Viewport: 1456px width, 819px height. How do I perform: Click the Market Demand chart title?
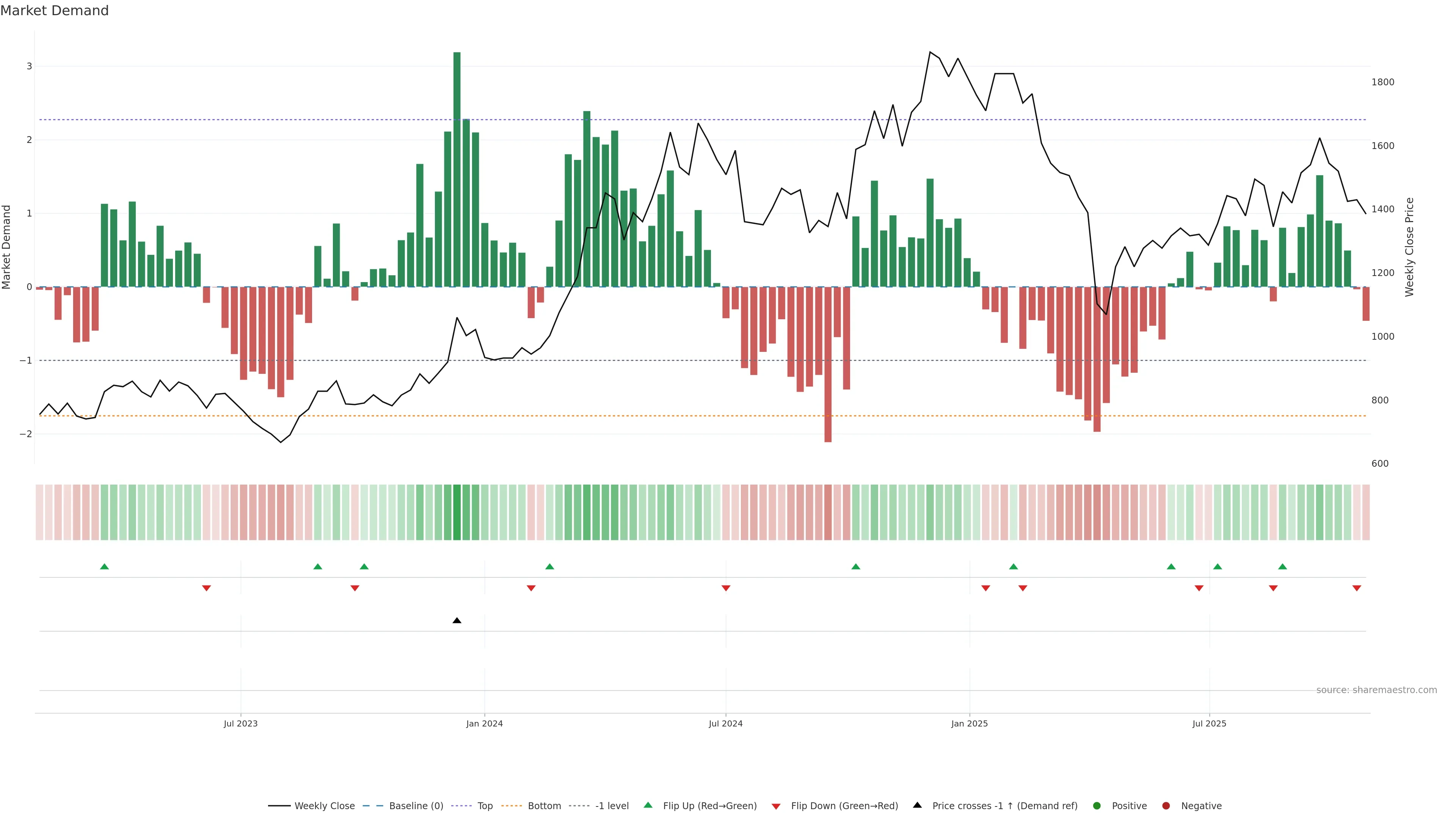(54, 11)
